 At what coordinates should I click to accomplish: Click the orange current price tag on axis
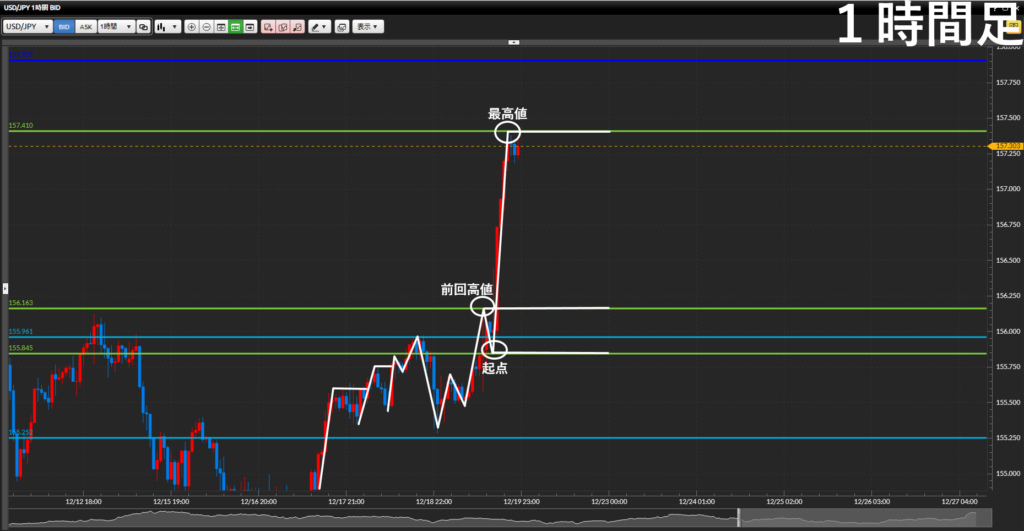1007,146
